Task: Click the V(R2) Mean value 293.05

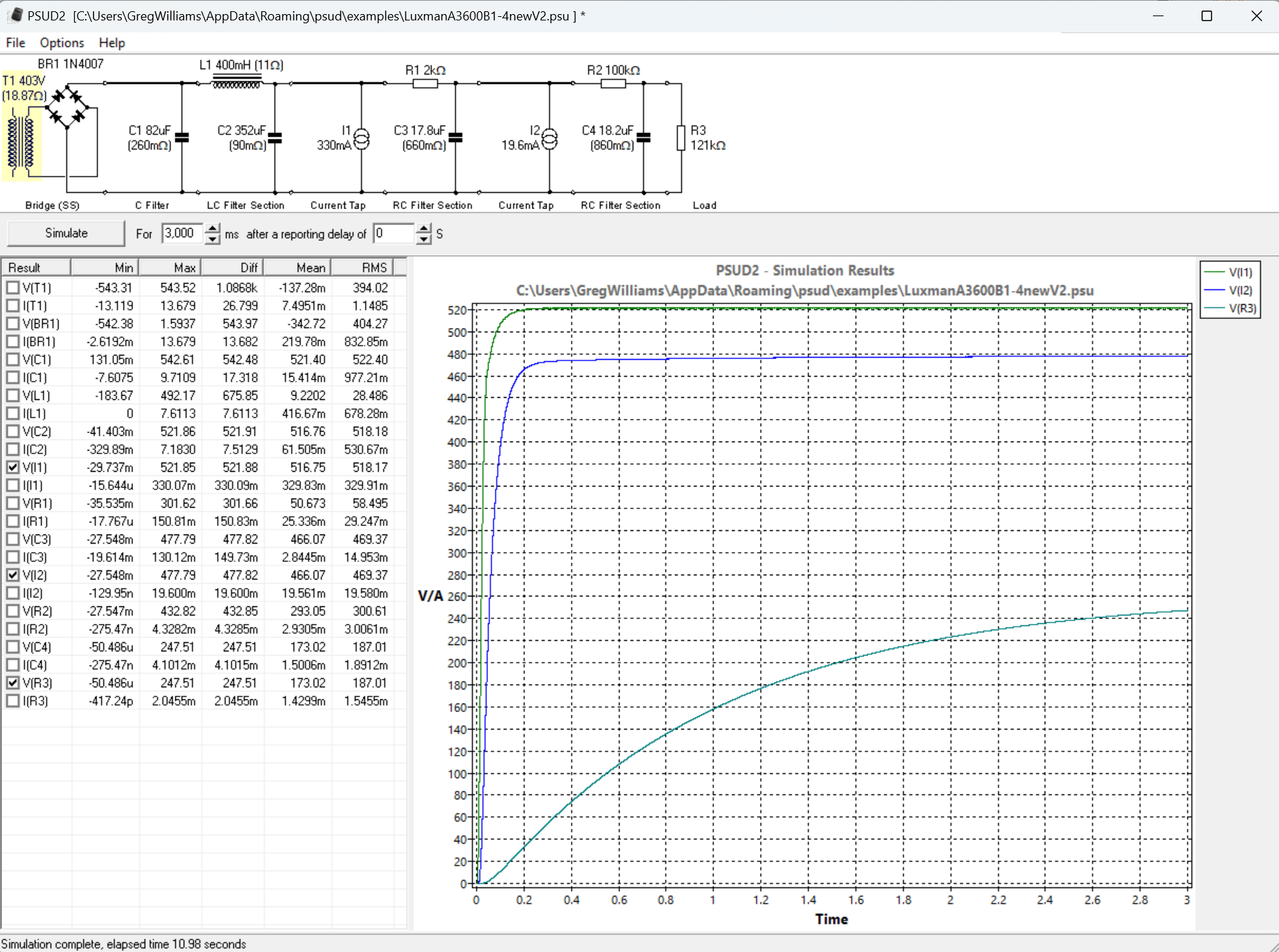Action: (x=308, y=611)
